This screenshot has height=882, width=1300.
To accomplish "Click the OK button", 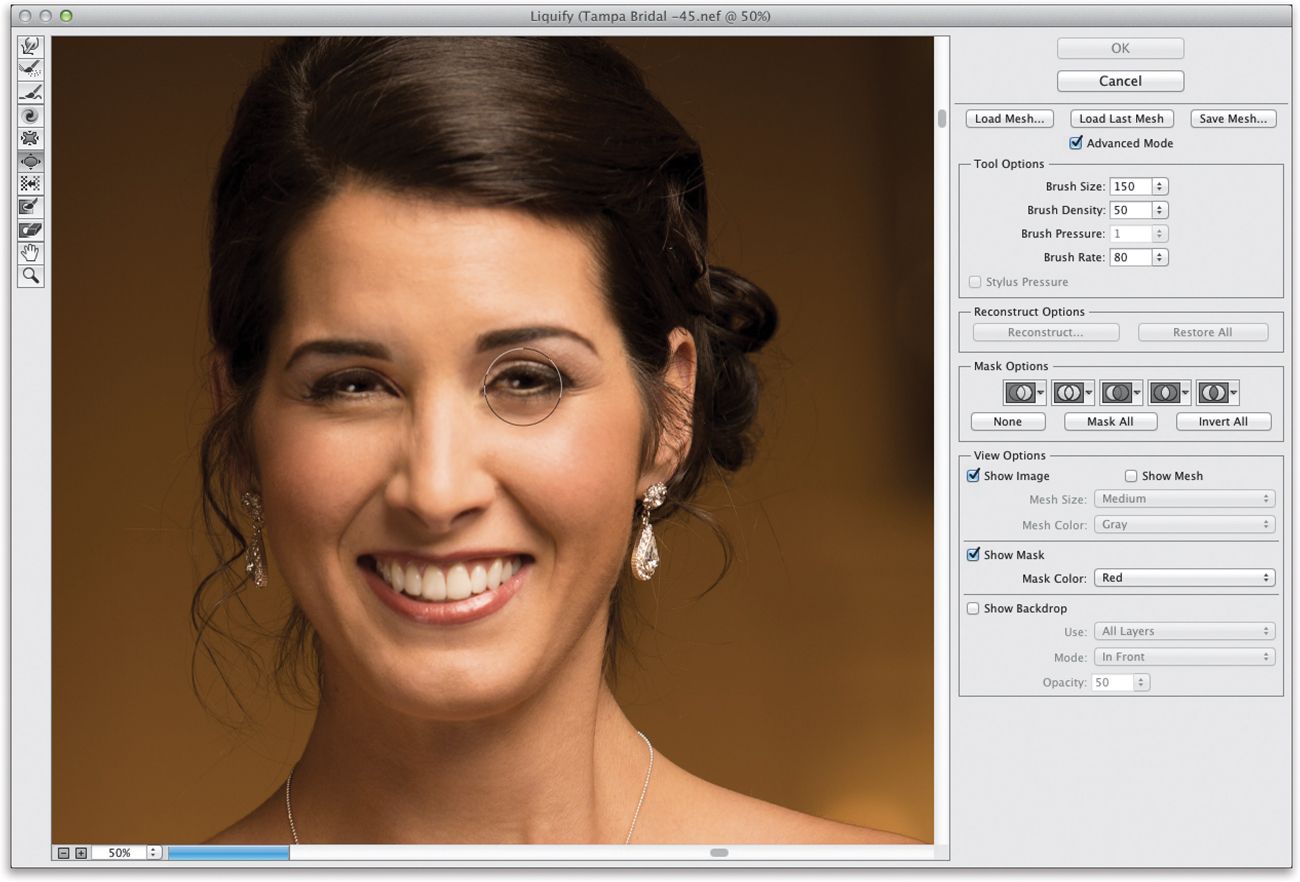I will coord(1120,48).
